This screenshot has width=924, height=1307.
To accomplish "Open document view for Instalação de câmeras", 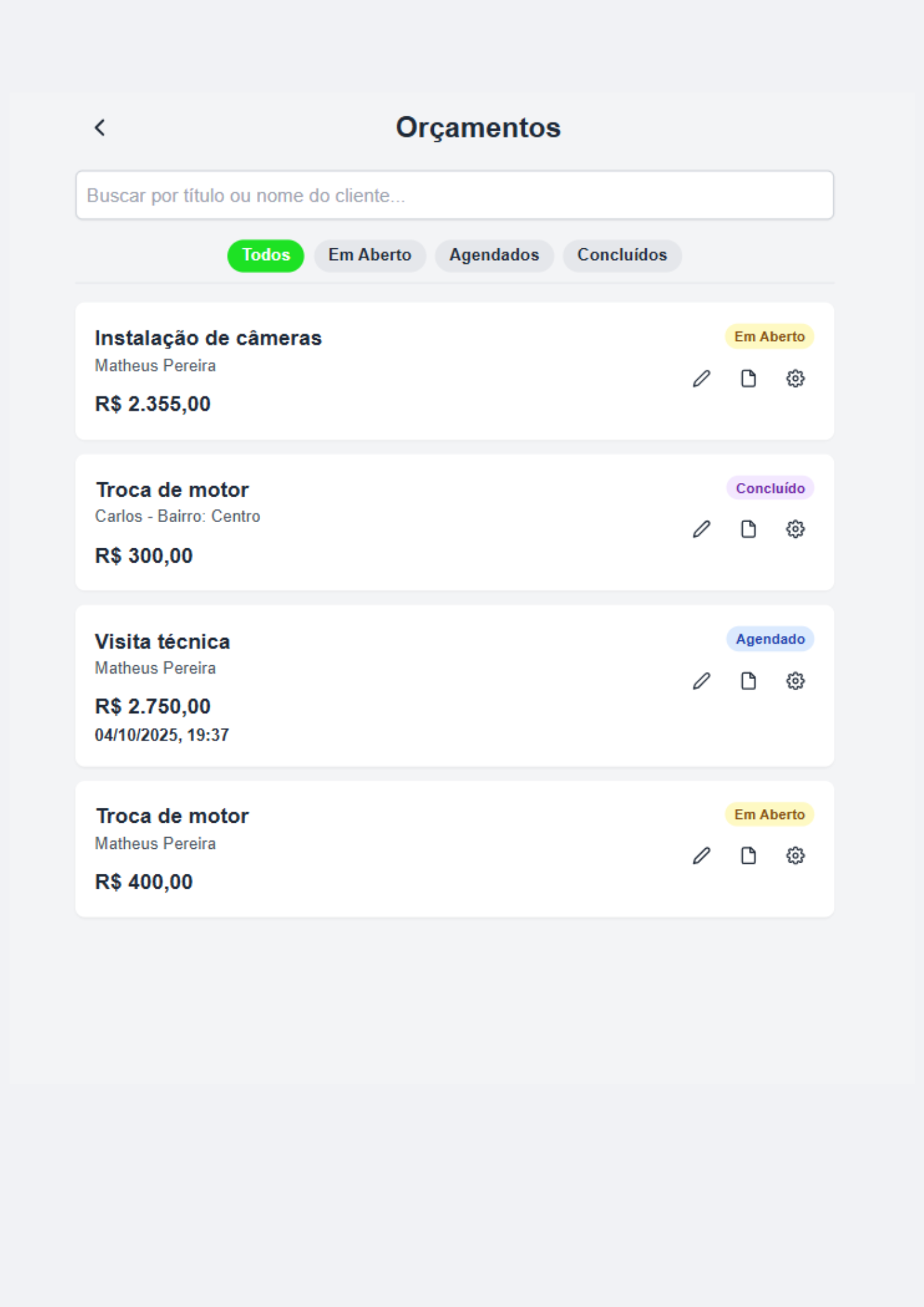I will pos(748,379).
